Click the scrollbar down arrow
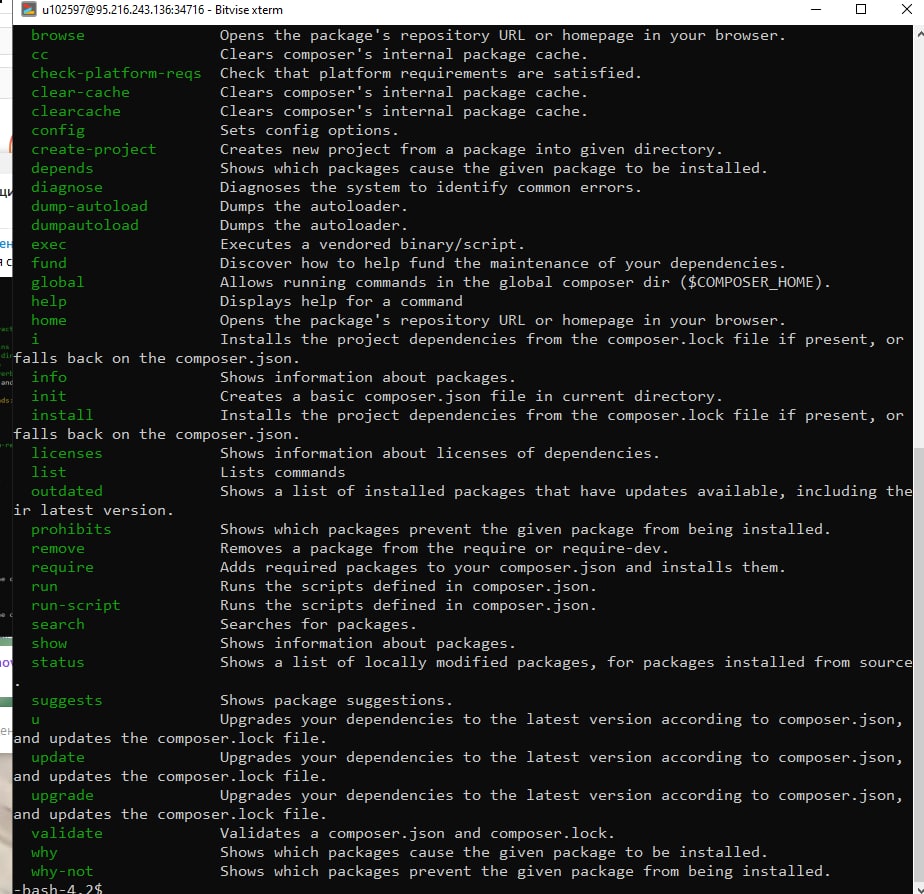924x894 pixels. [919, 888]
